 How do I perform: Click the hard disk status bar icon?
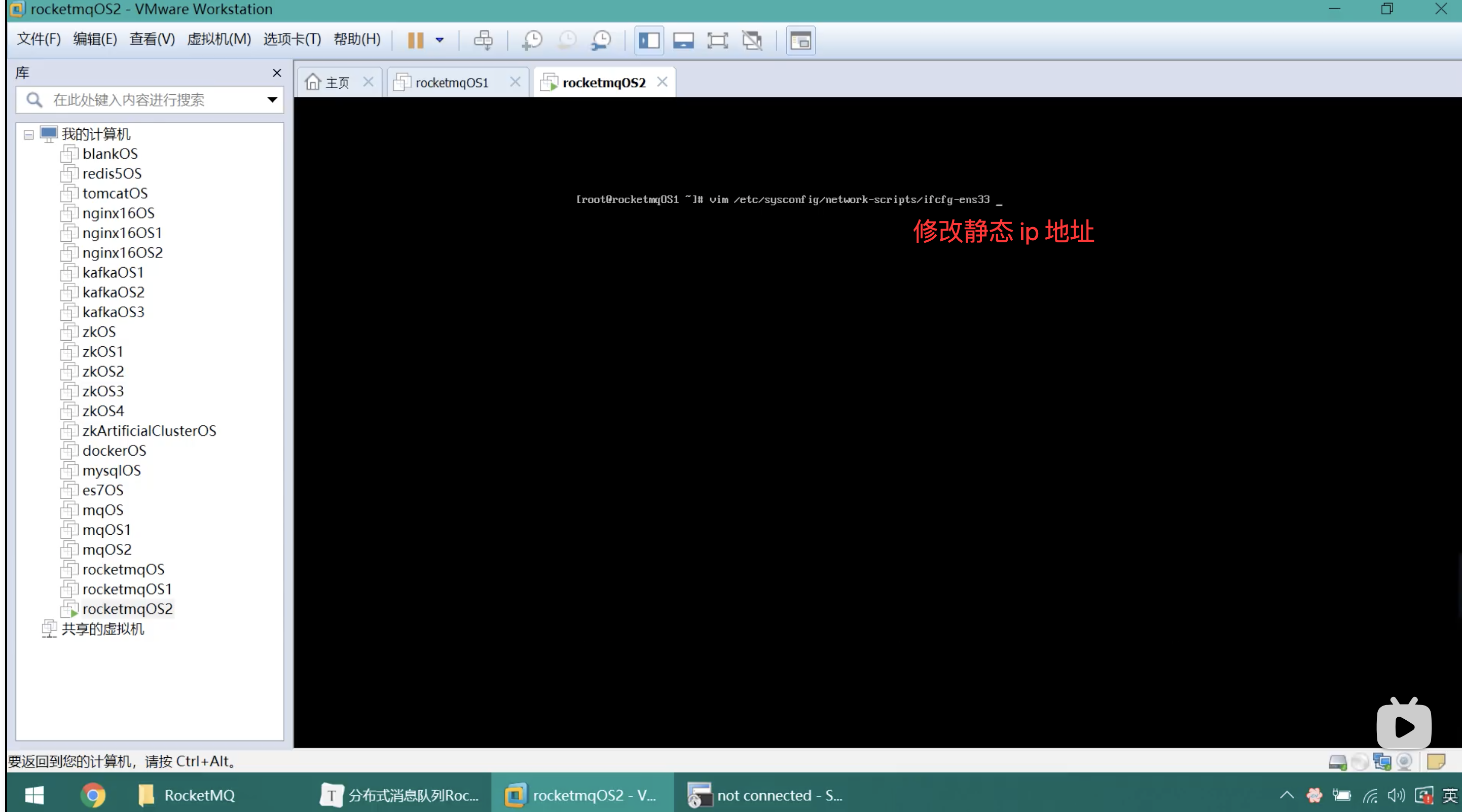(1337, 761)
